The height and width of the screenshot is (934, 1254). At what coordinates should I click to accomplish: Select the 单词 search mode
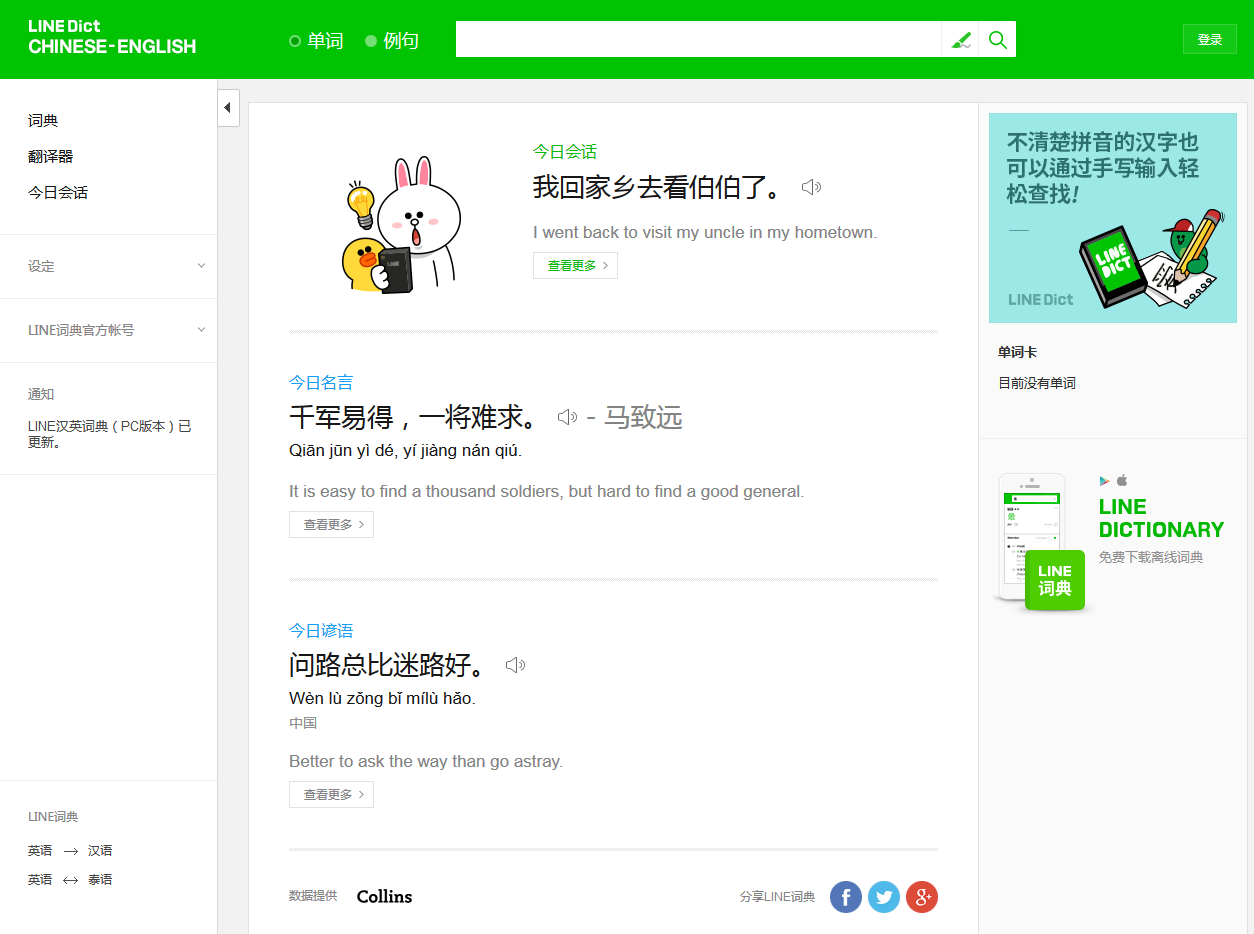tap(316, 41)
